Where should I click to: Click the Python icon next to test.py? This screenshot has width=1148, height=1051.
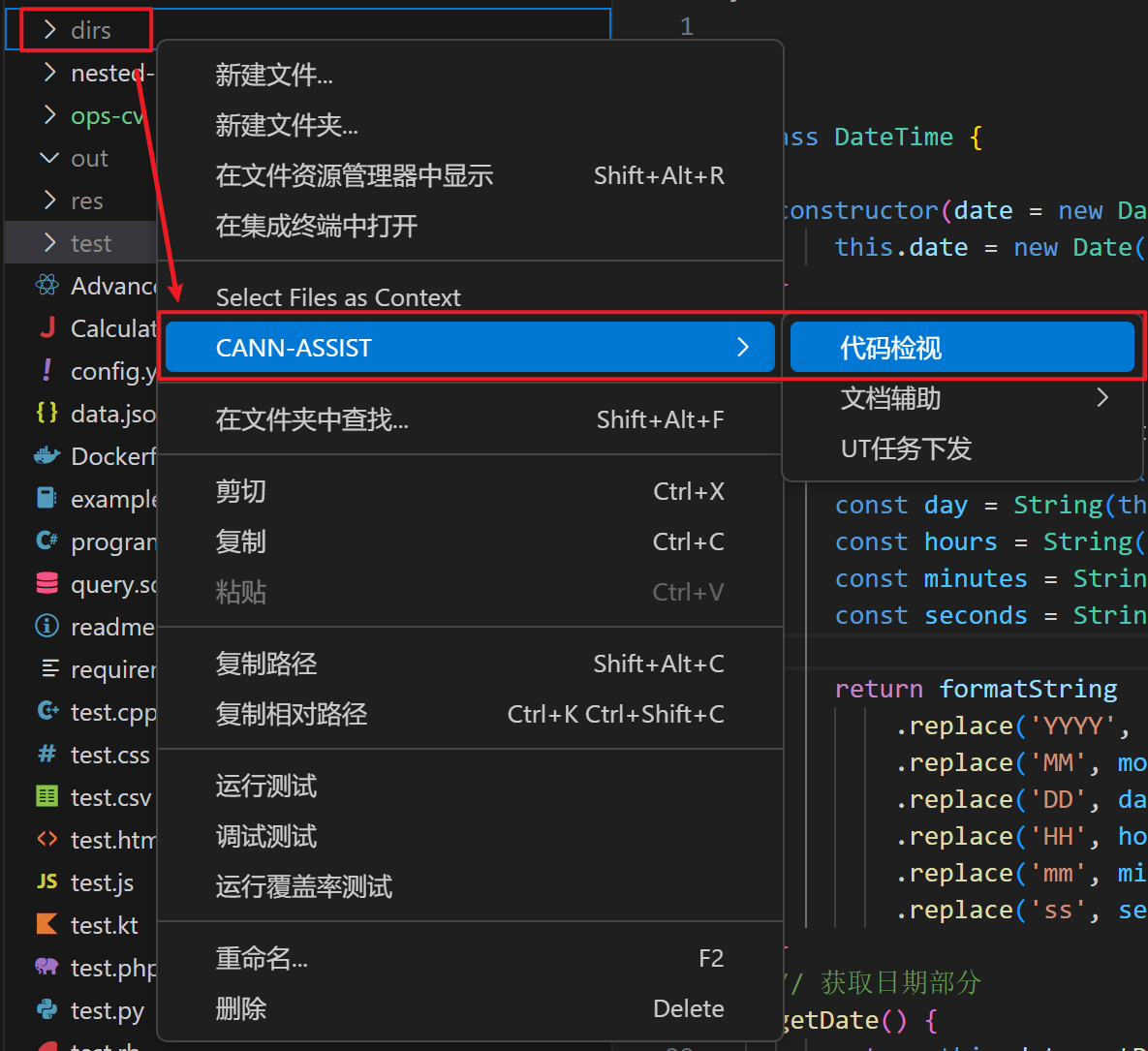click(x=47, y=1010)
